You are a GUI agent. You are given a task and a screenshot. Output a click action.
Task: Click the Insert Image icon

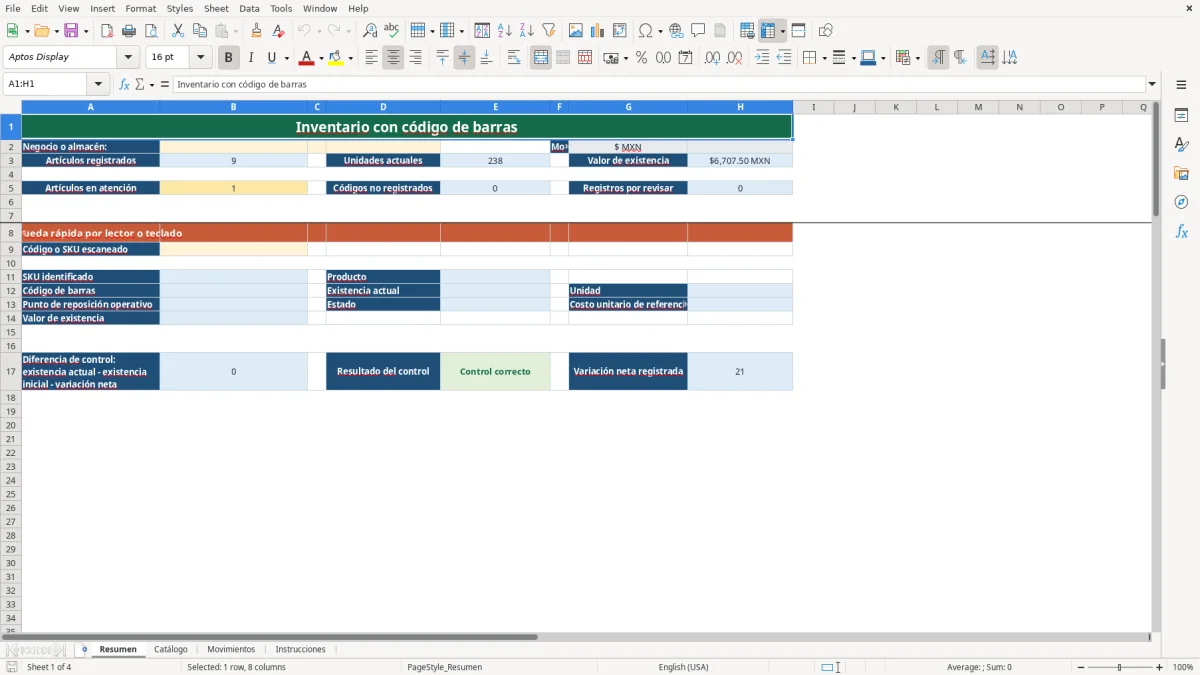click(x=576, y=31)
